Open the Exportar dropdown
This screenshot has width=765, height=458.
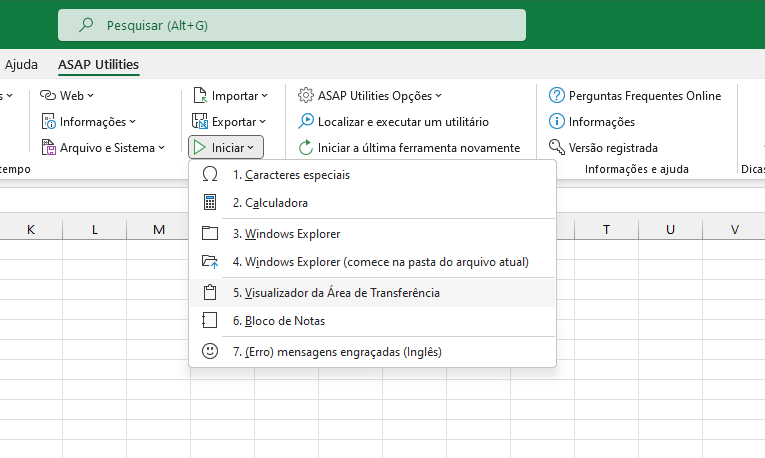(229, 121)
